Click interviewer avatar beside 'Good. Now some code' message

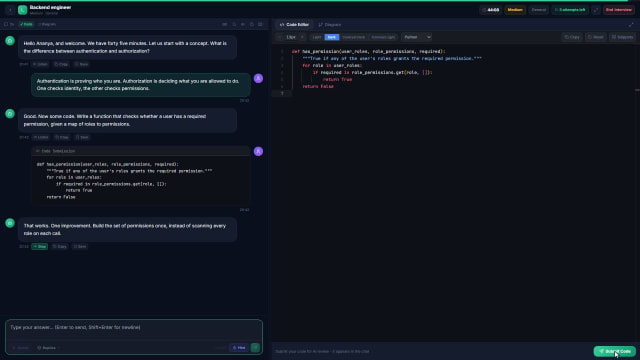10,114
